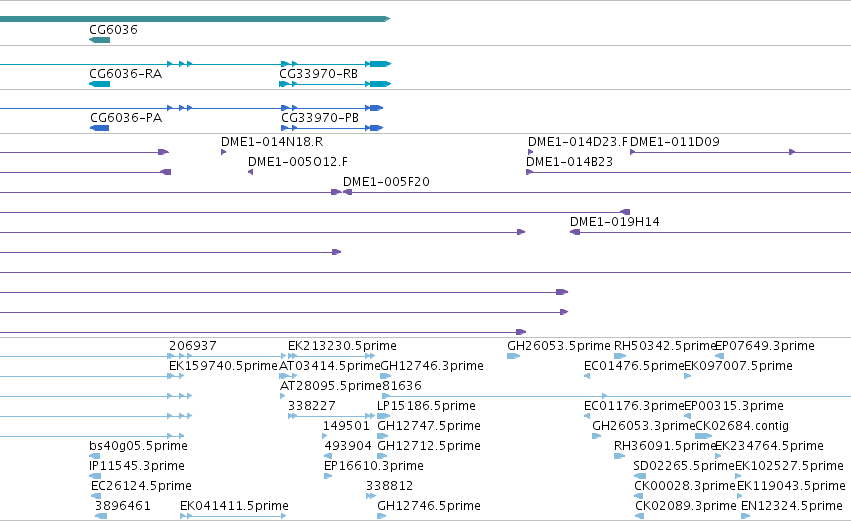This screenshot has width=851, height=521.
Task: Select the EP16610.3prime EST label
Action: (373, 466)
